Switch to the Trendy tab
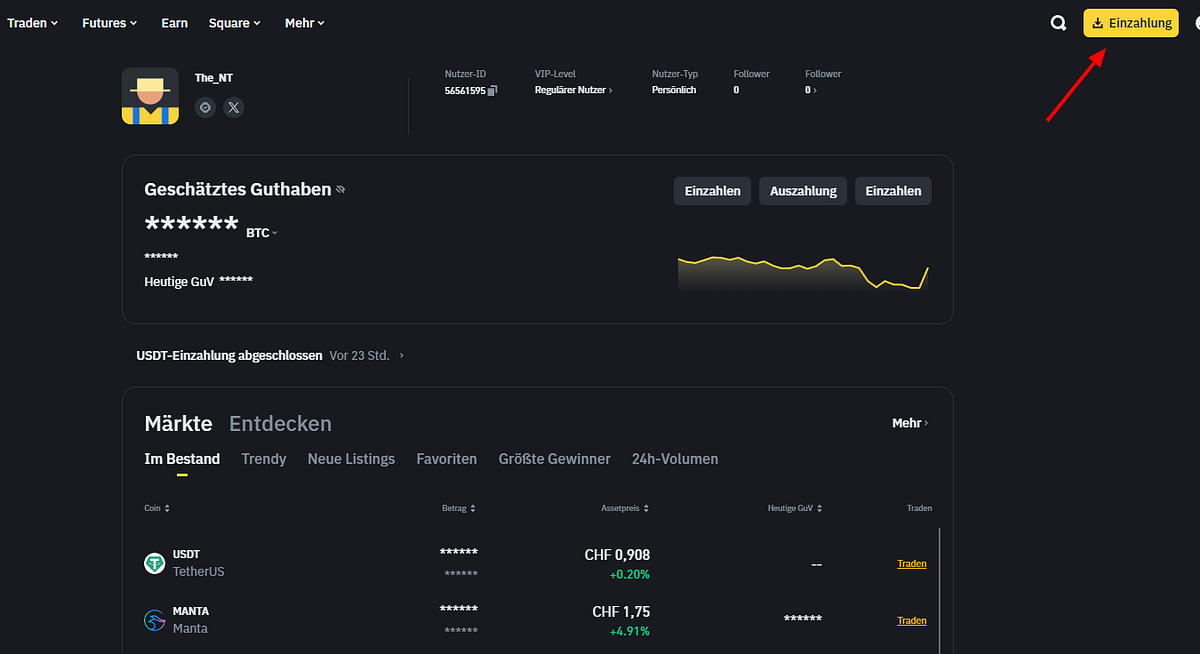 [x=263, y=458]
